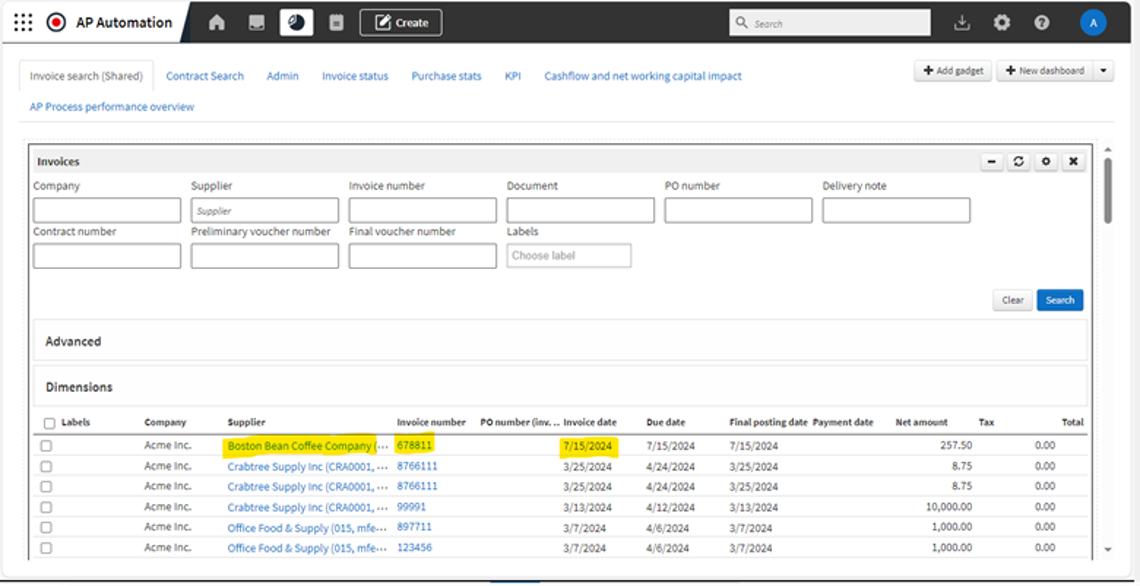This screenshot has width=1140, height=586.
Task: Expand the Dimensions section
Action: (x=79, y=387)
